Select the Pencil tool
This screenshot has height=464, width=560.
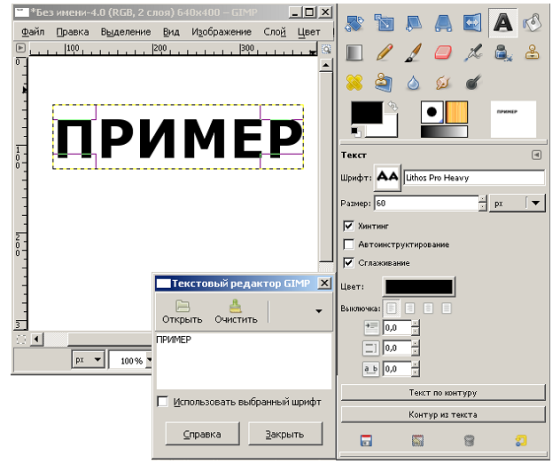click(x=384, y=53)
